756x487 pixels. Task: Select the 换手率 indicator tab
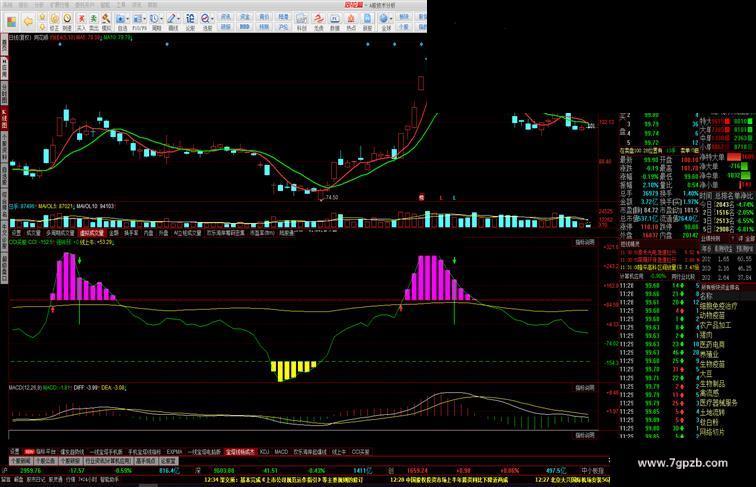[131, 233]
